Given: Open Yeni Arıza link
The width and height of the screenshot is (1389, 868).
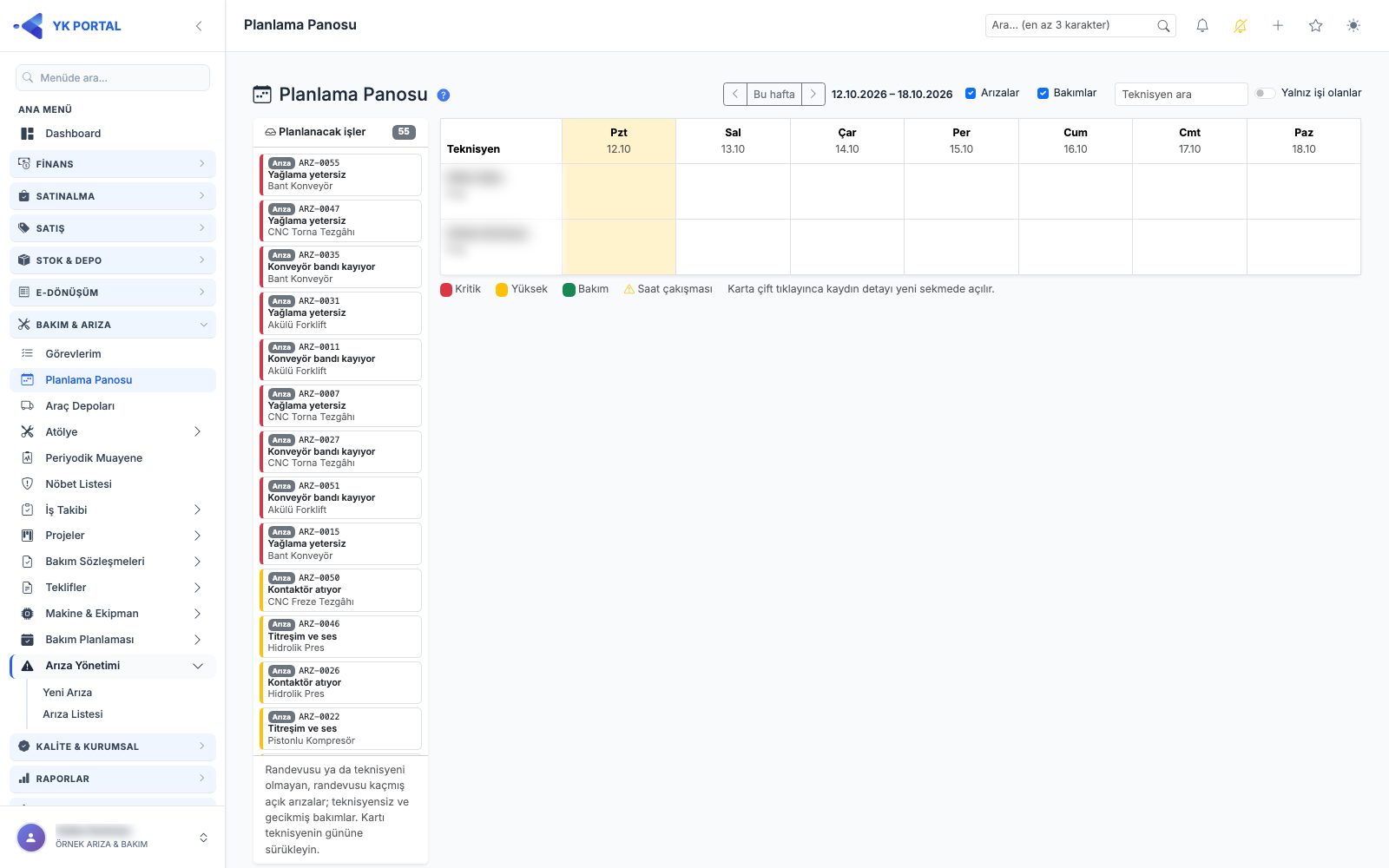Looking at the screenshot, I should (68, 693).
